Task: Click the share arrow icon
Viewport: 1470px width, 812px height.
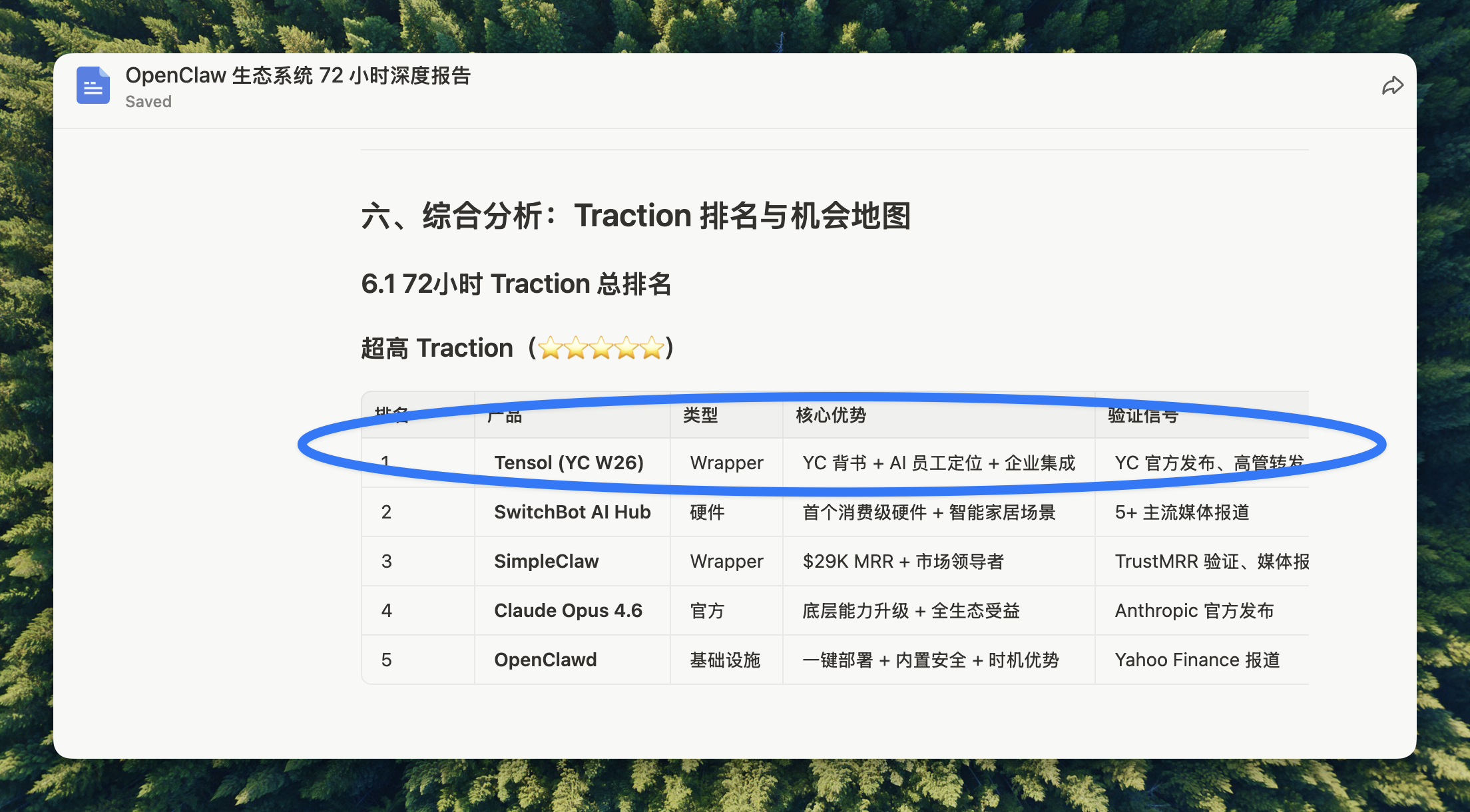Action: [1392, 86]
